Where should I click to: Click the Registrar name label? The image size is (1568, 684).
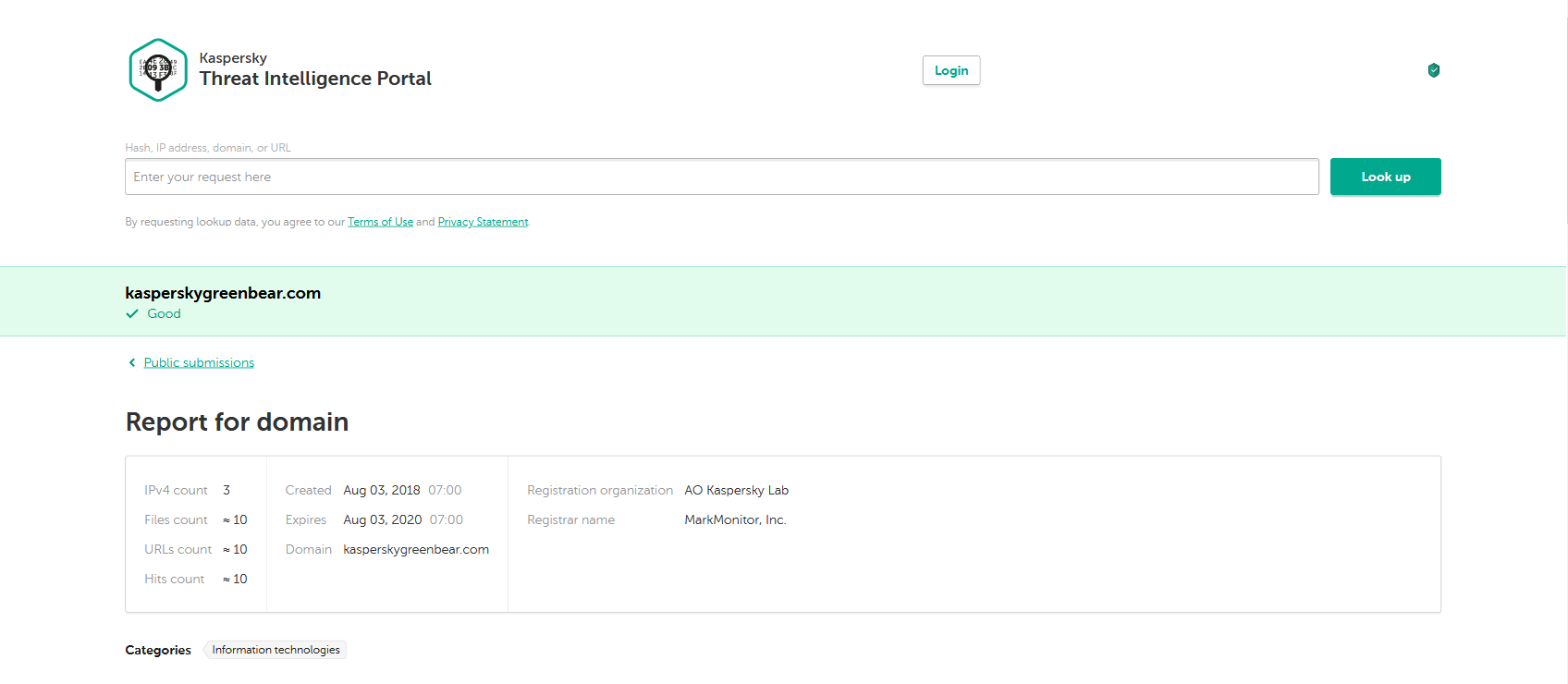click(570, 519)
